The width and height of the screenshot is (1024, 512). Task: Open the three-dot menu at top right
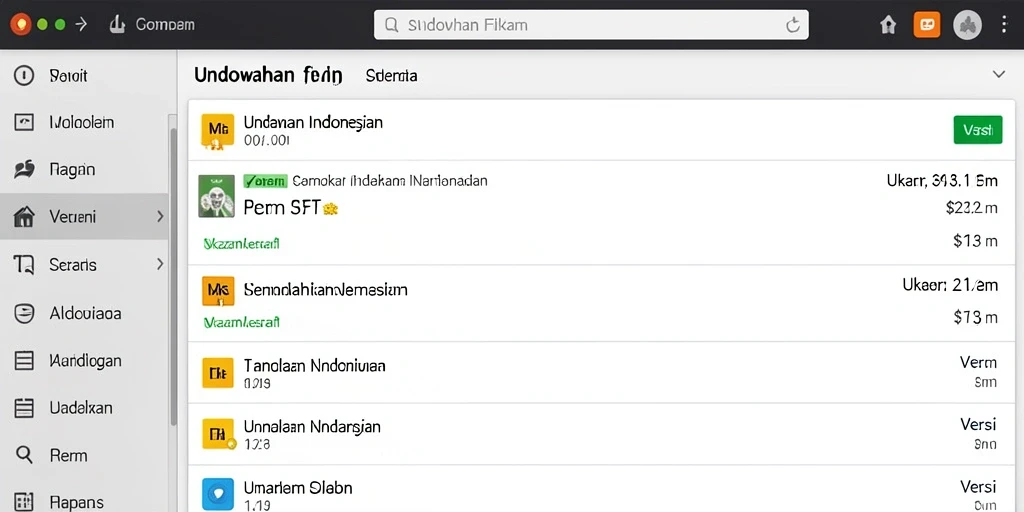(1004, 25)
